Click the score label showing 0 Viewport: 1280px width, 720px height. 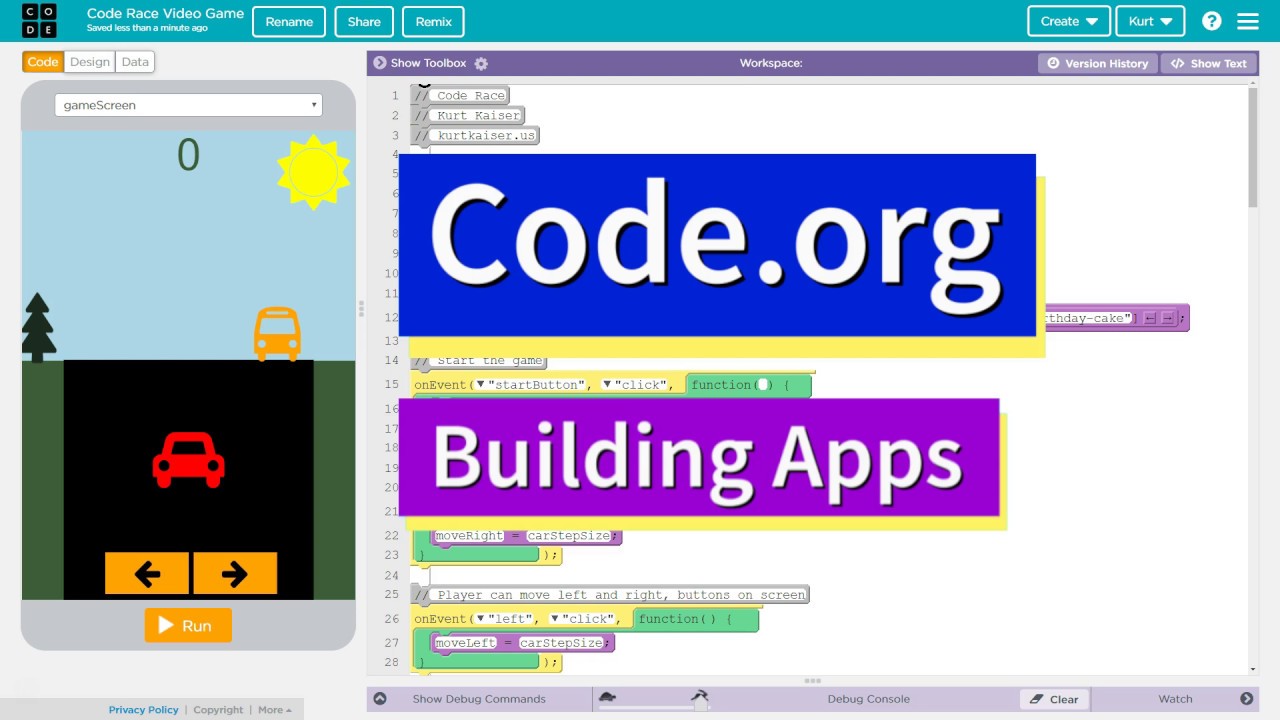188,155
